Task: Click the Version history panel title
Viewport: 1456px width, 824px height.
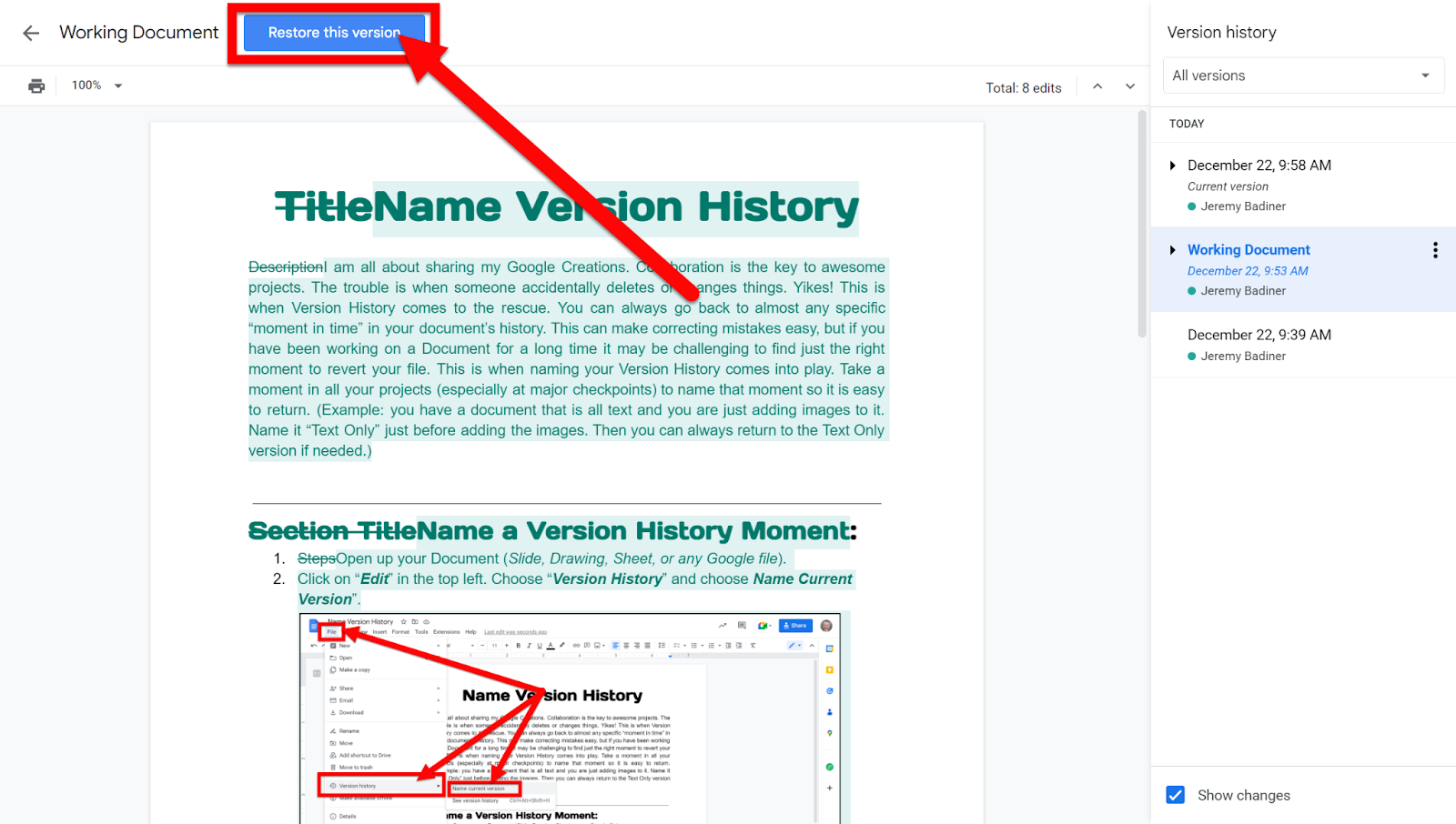Action: (1221, 33)
